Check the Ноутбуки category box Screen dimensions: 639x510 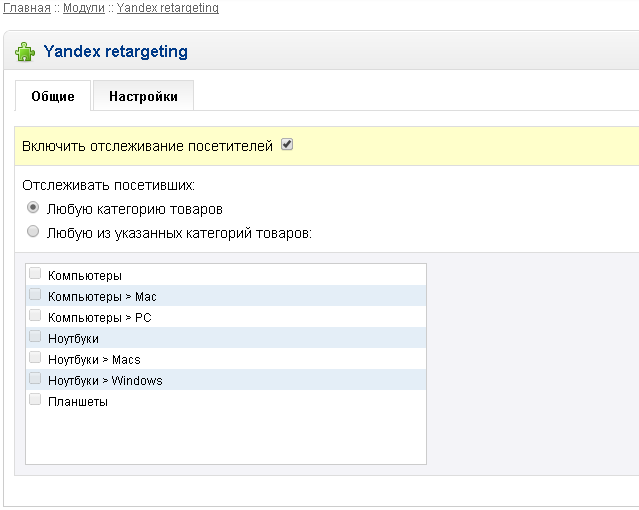[36, 337]
